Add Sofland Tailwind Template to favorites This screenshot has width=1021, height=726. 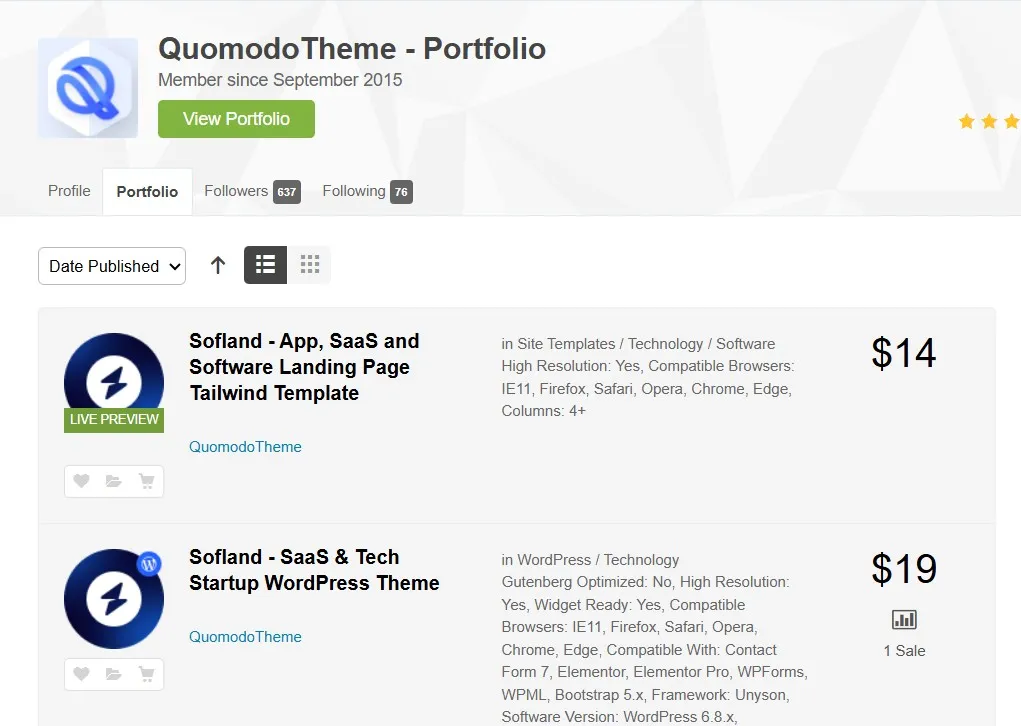tap(82, 482)
